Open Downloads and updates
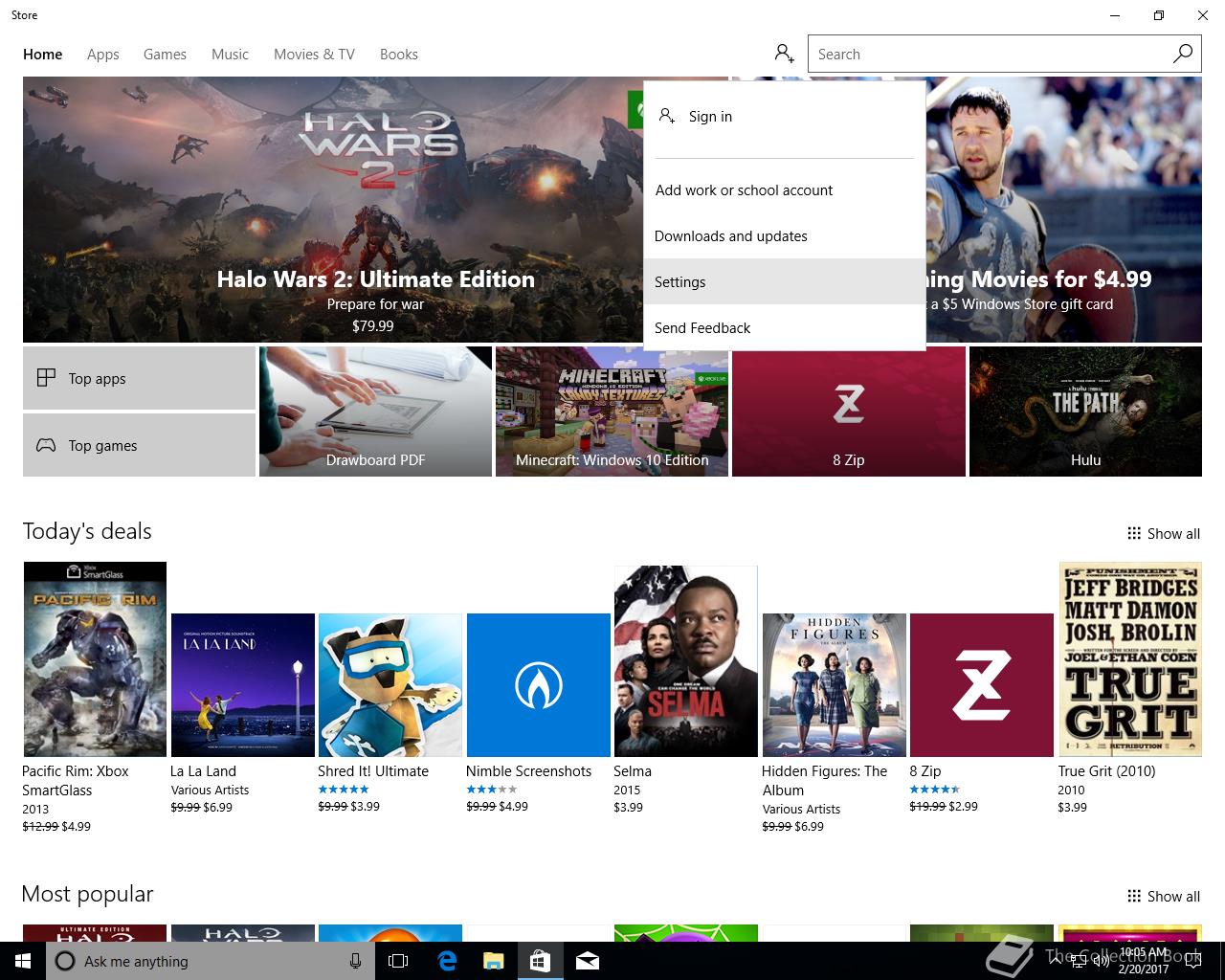1225x980 pixels. coord(785,235)
